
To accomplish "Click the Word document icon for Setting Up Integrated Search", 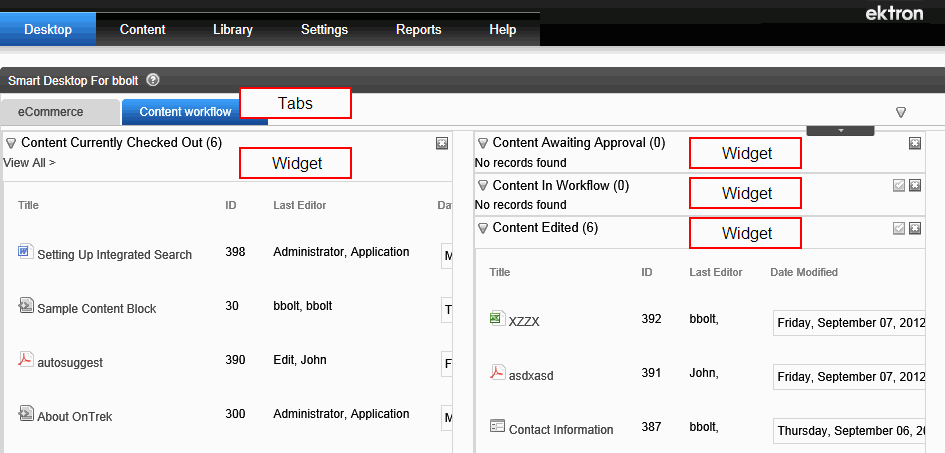I will tap(25, 251).
